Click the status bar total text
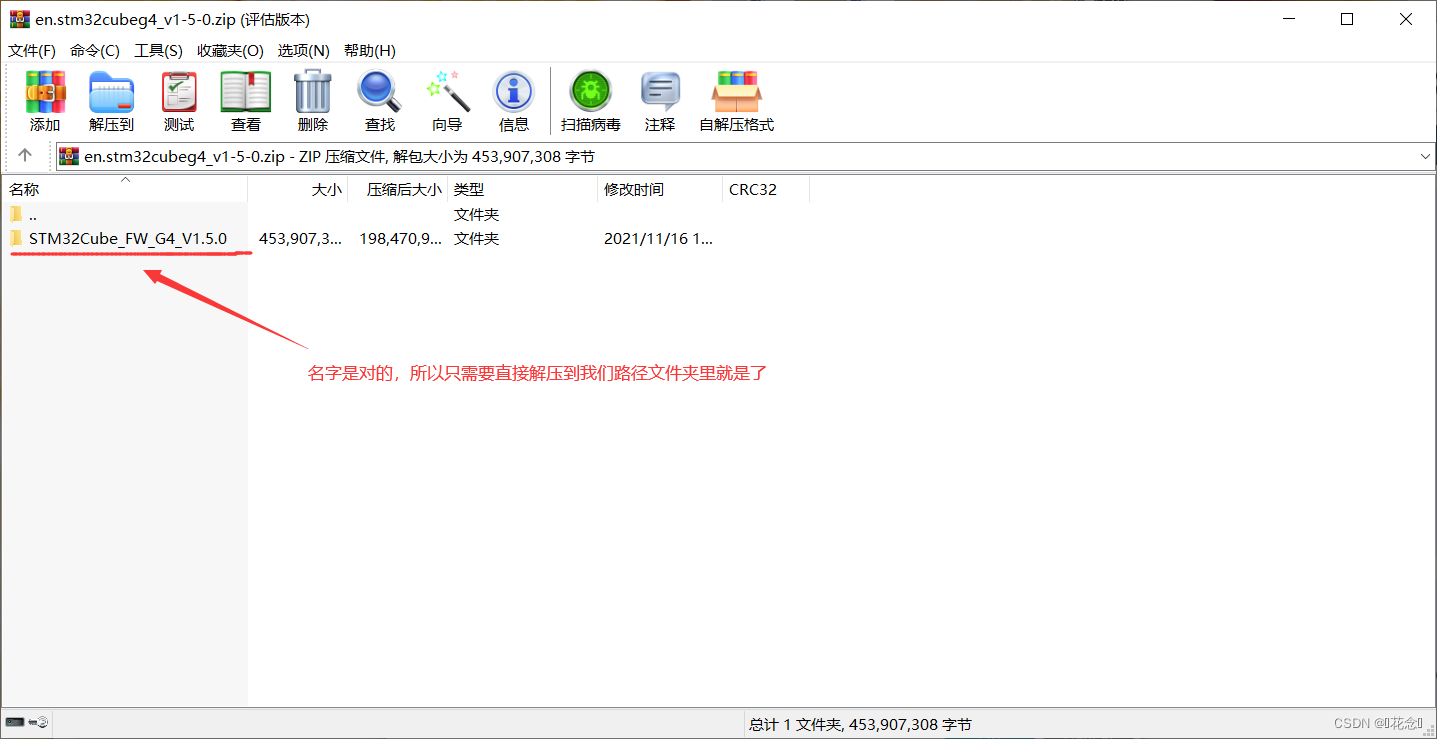1437x739 pixels. [x=860, y=724]
